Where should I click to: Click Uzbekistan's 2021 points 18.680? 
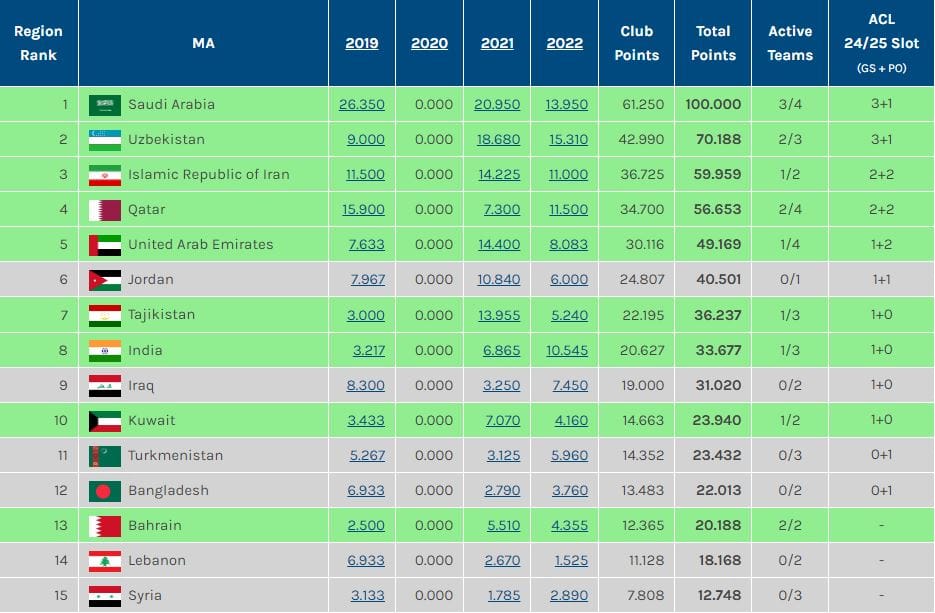coord(498,139)
